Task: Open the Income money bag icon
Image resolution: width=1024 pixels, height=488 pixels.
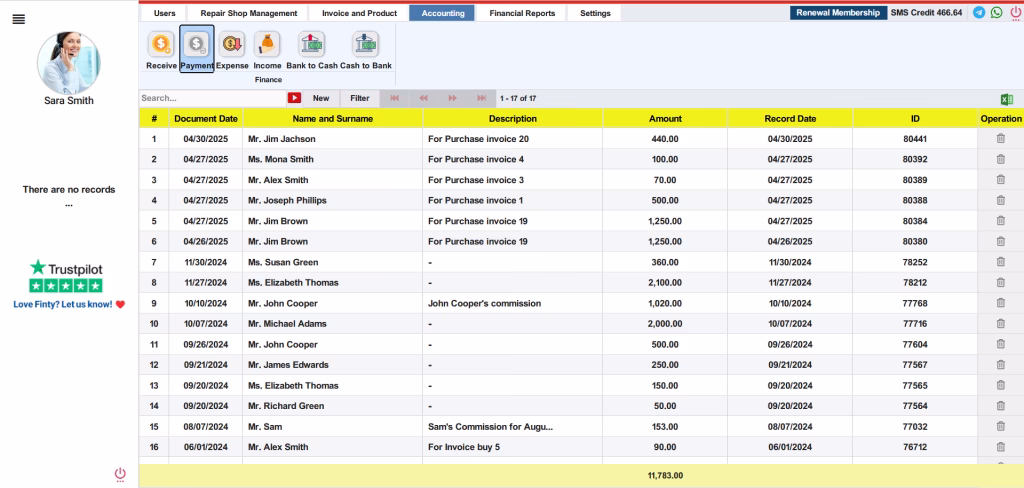Action: point(267,50)
